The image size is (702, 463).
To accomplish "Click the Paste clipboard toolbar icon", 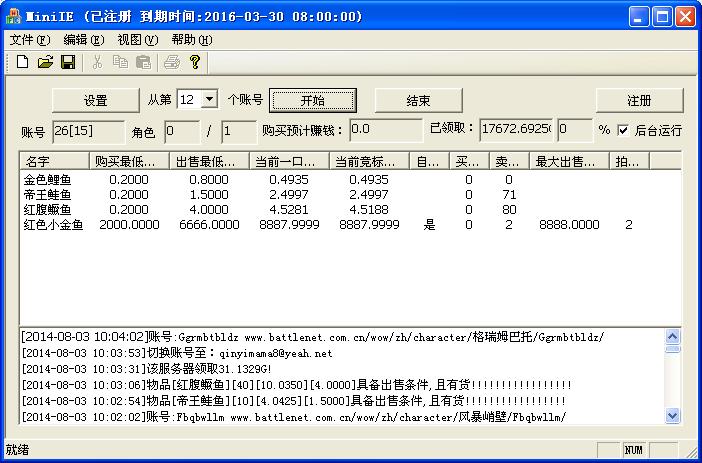I will (143, 62).
